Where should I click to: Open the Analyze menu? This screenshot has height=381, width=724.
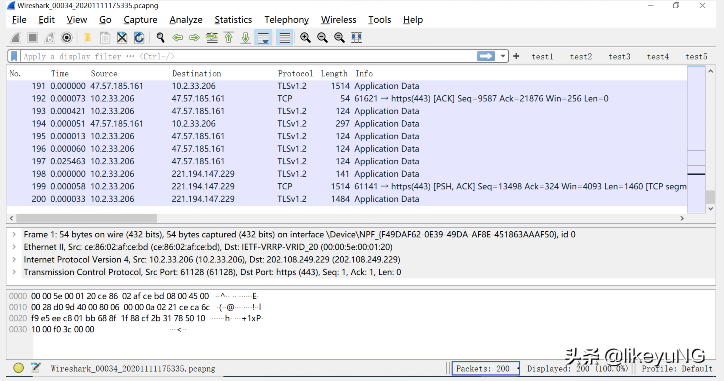[186, 20]
